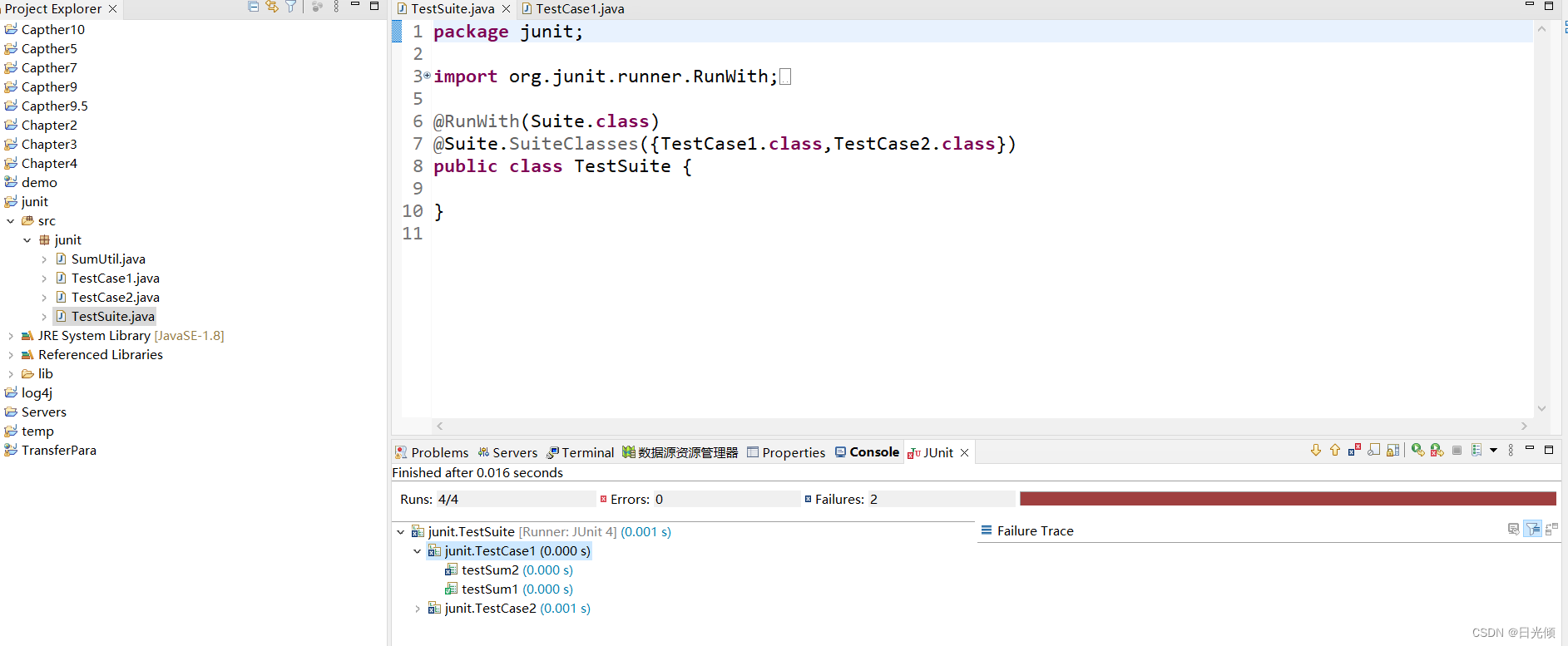Collapse junit.TestSuite in JUnit results
The image size is (1568, 646).
400,532
